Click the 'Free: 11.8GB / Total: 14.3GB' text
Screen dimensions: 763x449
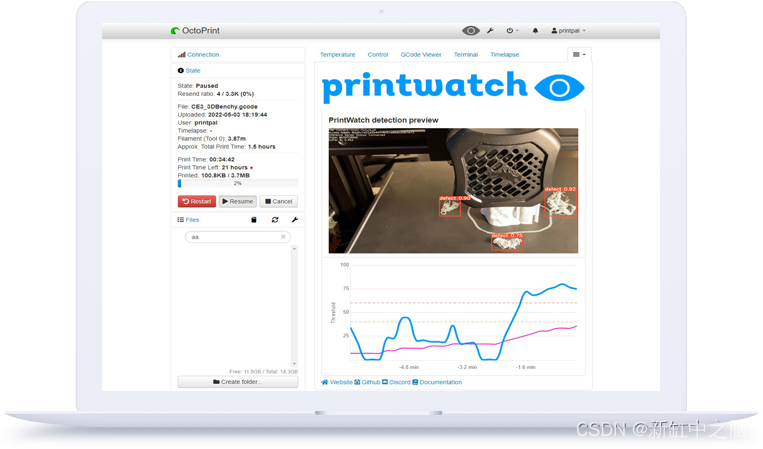tap(264, 372)
